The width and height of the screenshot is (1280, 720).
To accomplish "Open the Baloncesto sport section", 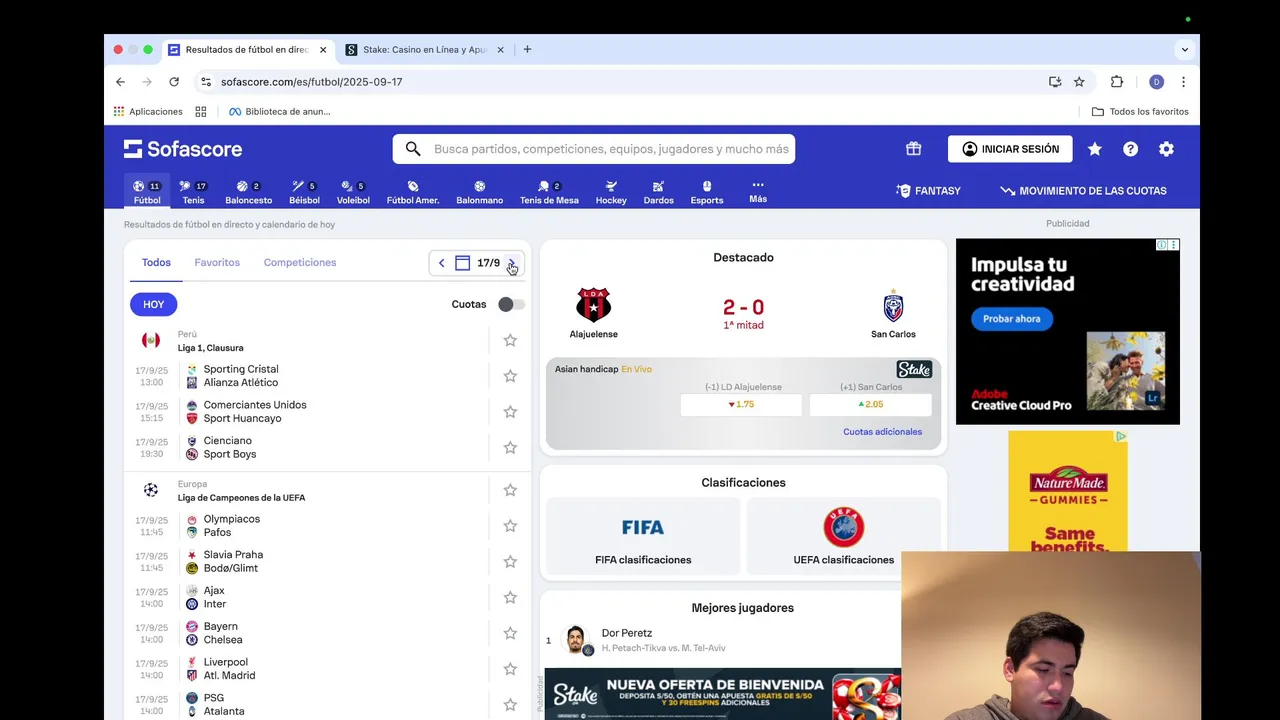I will coord(248,192).
